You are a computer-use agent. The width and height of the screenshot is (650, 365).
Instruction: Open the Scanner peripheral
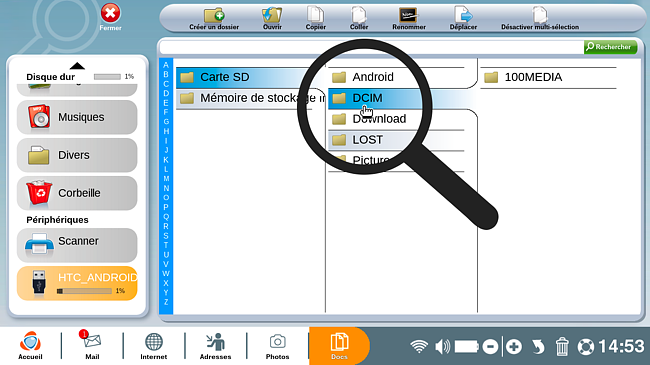77,245
